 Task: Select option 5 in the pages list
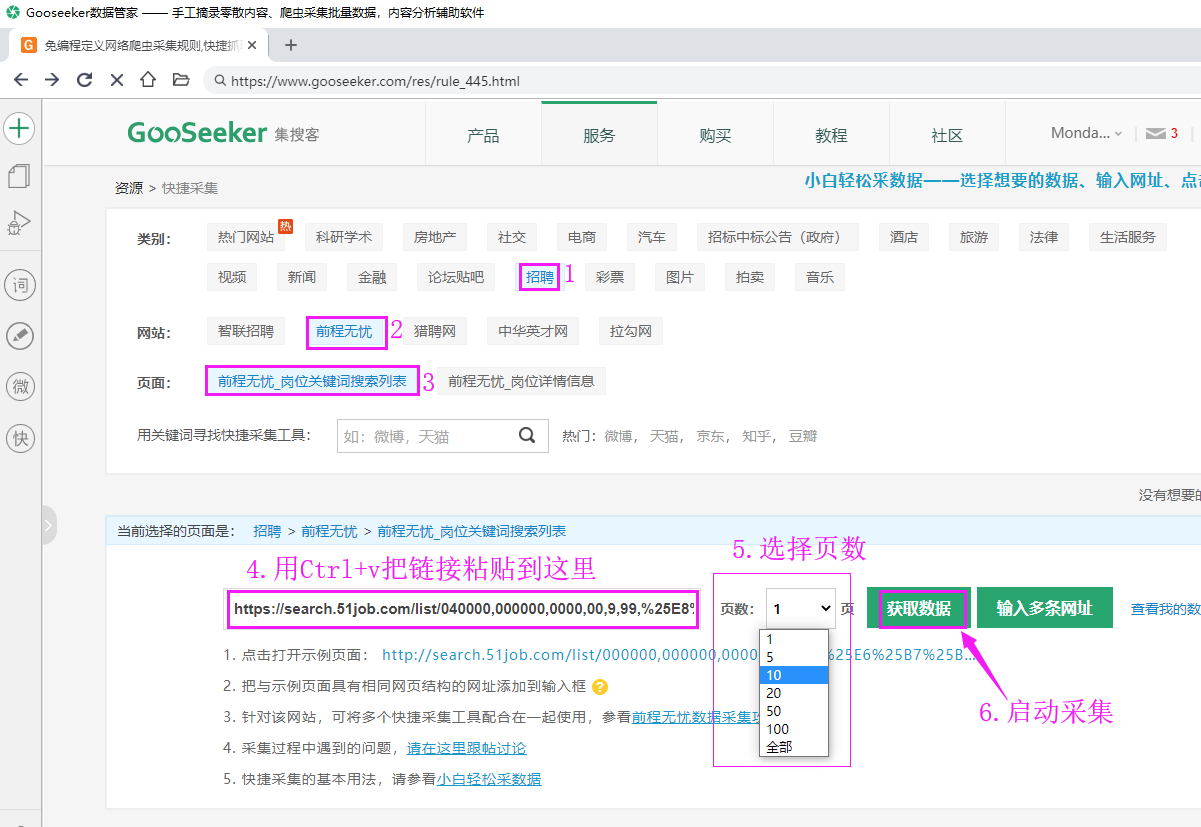(794, 657)
